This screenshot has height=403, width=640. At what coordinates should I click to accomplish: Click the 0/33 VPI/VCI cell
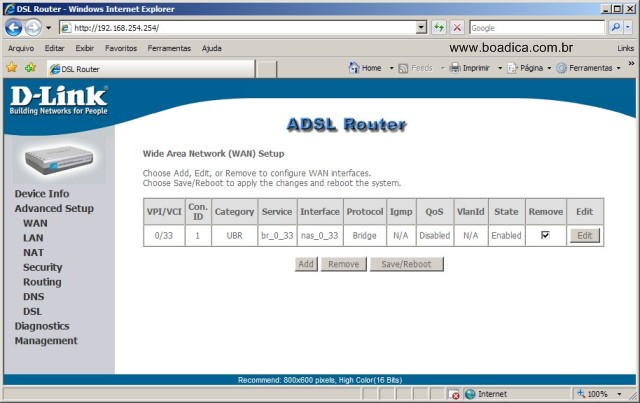(x=164, y=236)
